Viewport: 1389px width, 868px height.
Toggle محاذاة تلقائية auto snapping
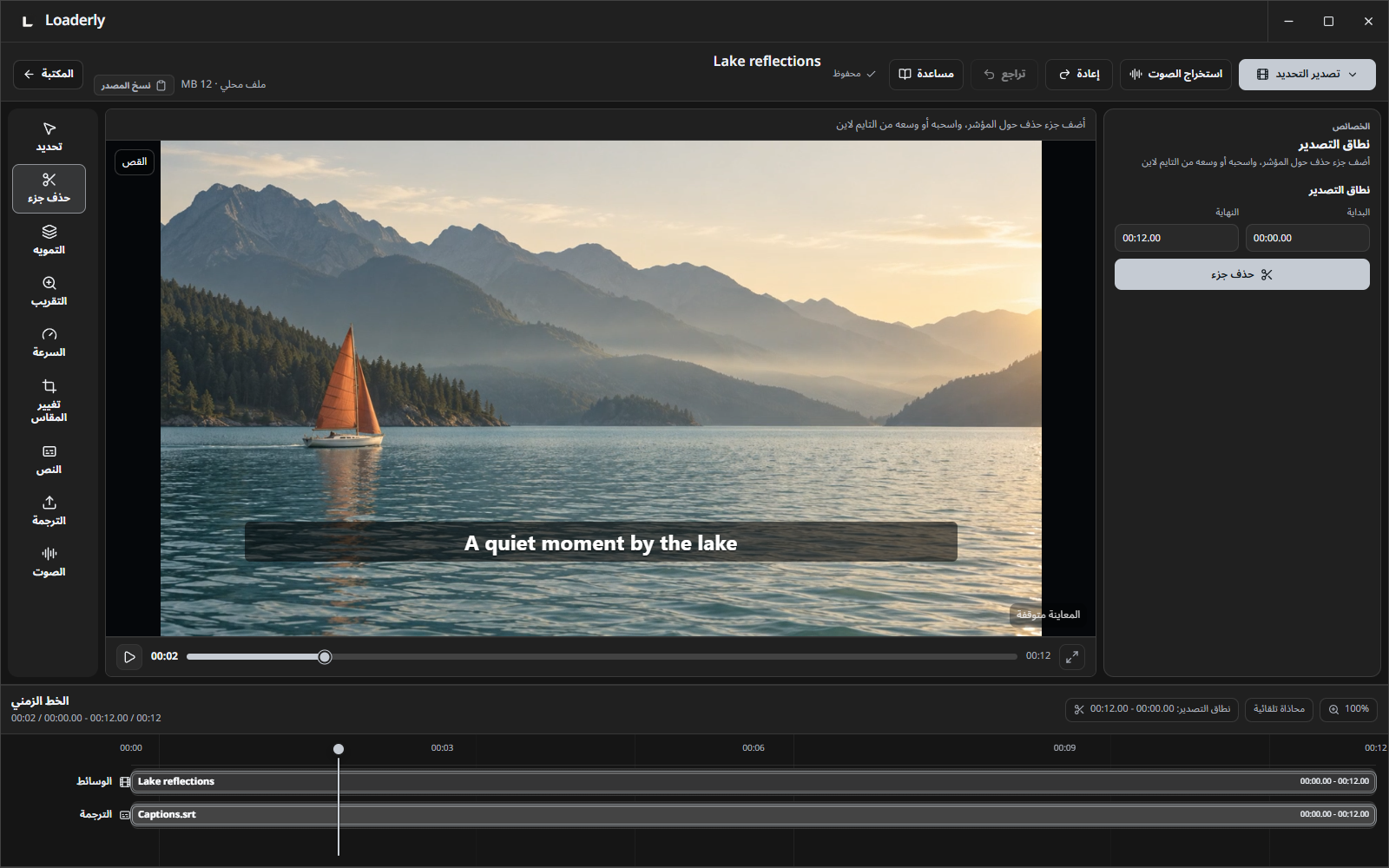tap(1279, 709)
